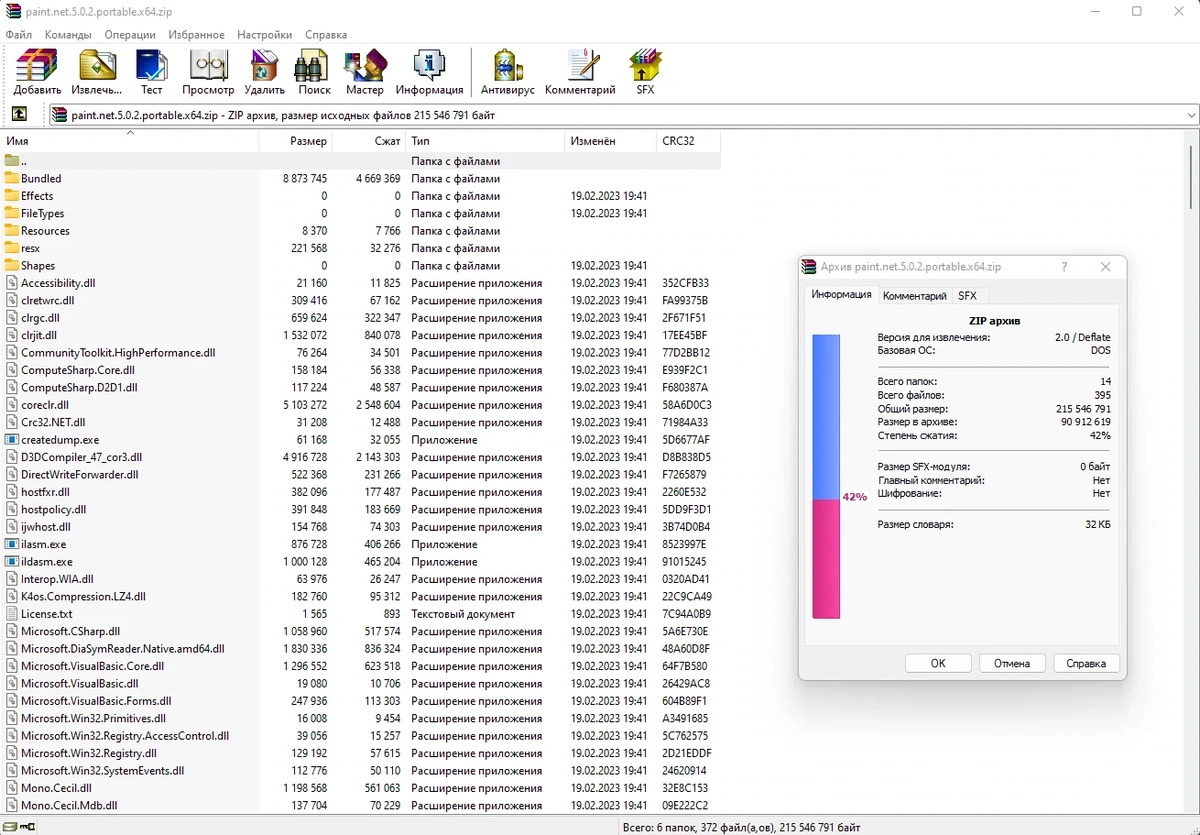1200x835 pixels.
Task: Select the DirectWriteForwarder.dll row
Action: coord(360,475)
